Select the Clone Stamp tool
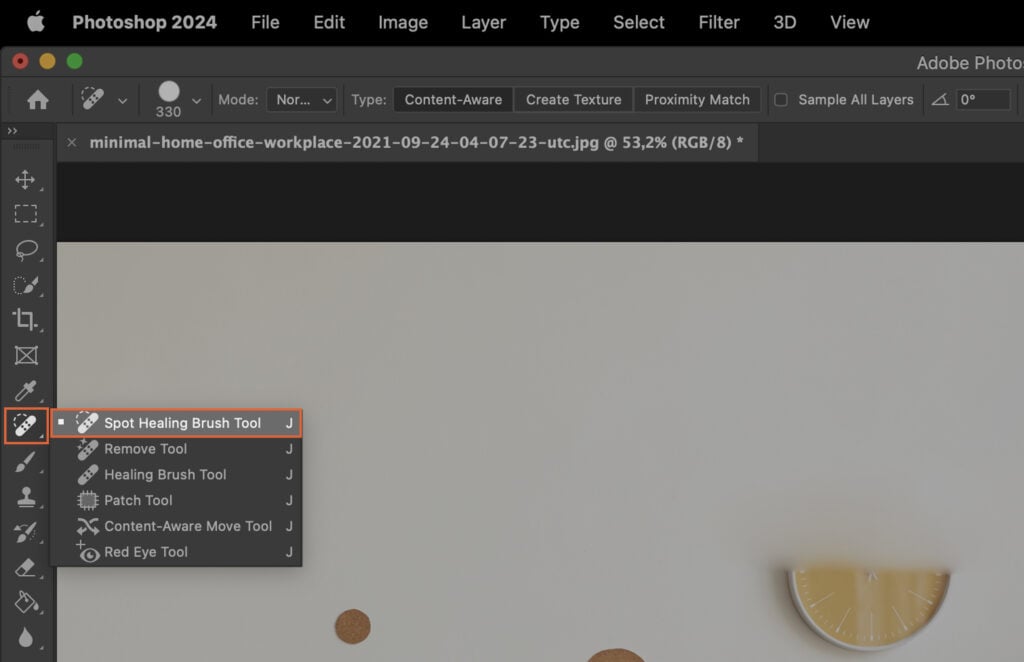 tap(24, 495)
